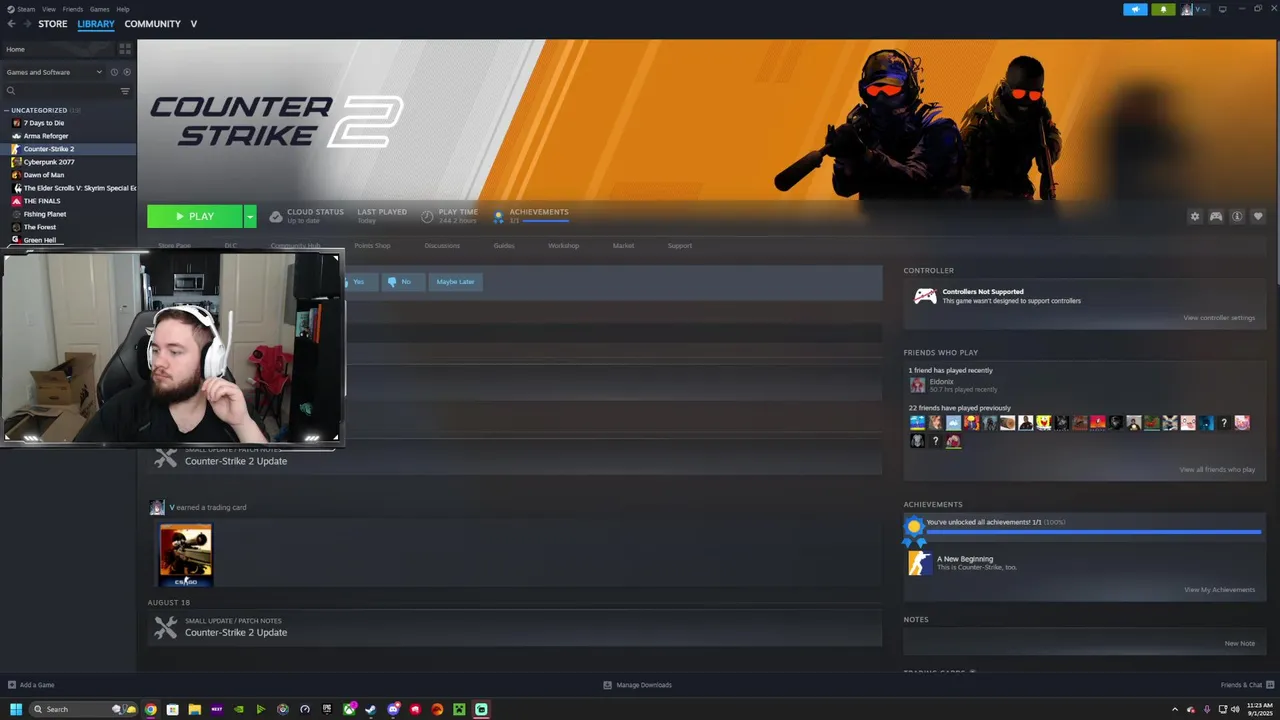Screen dimensions: 1280x720
Task: Click the Windows Start button
Action: click(x=16, y=709)
